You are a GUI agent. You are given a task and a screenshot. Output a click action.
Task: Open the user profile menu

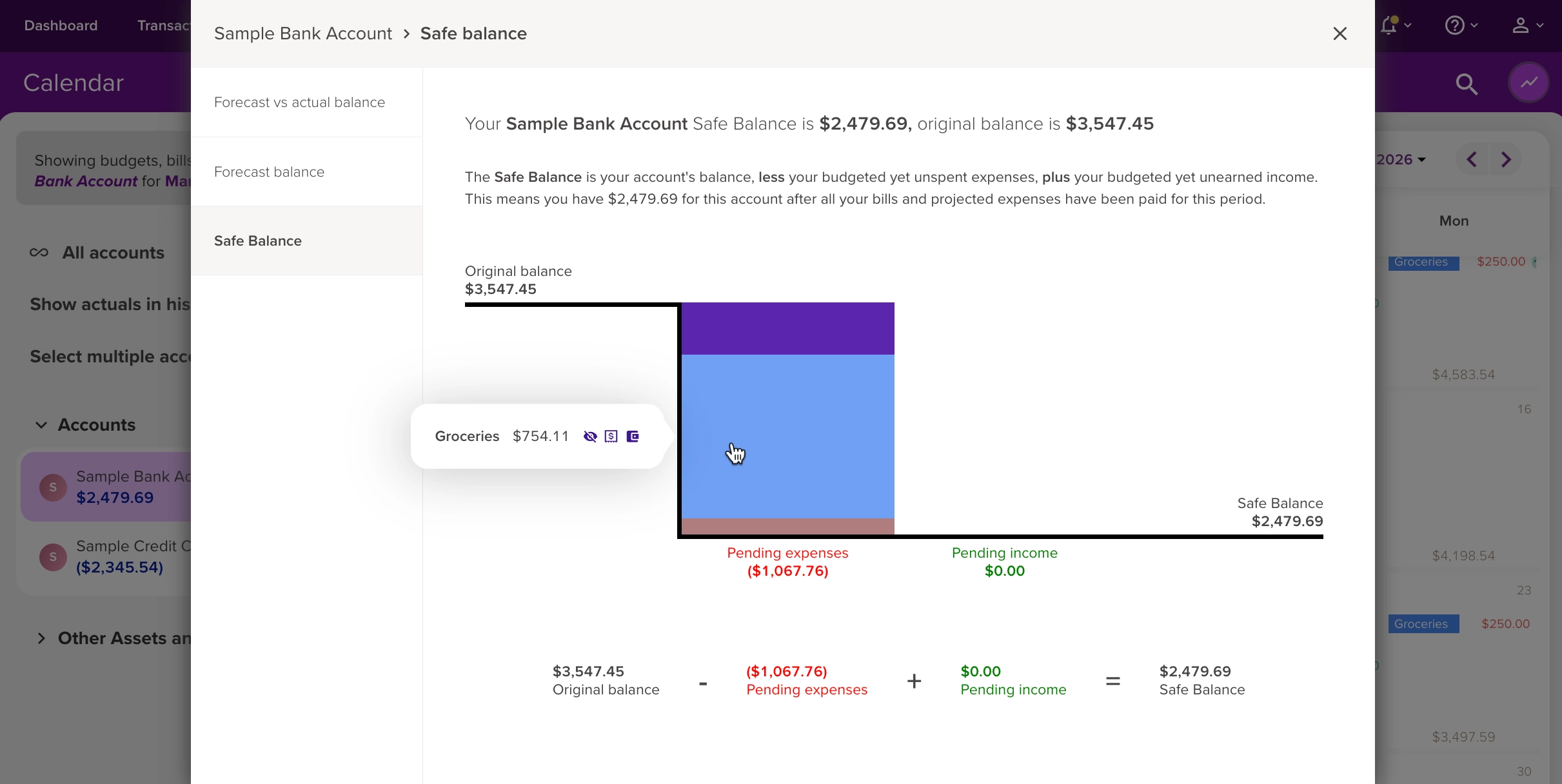(x=1520, y=25)
